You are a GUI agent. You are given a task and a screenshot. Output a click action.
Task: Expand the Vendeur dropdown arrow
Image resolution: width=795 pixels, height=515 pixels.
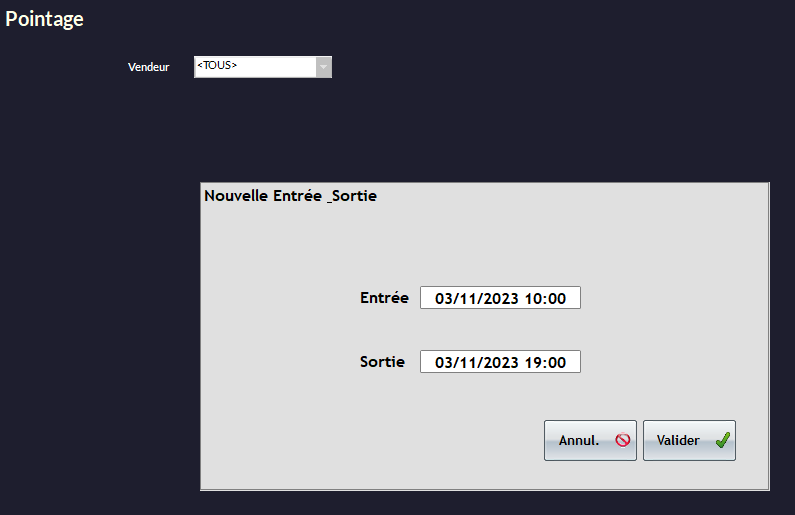click(323, 67)
